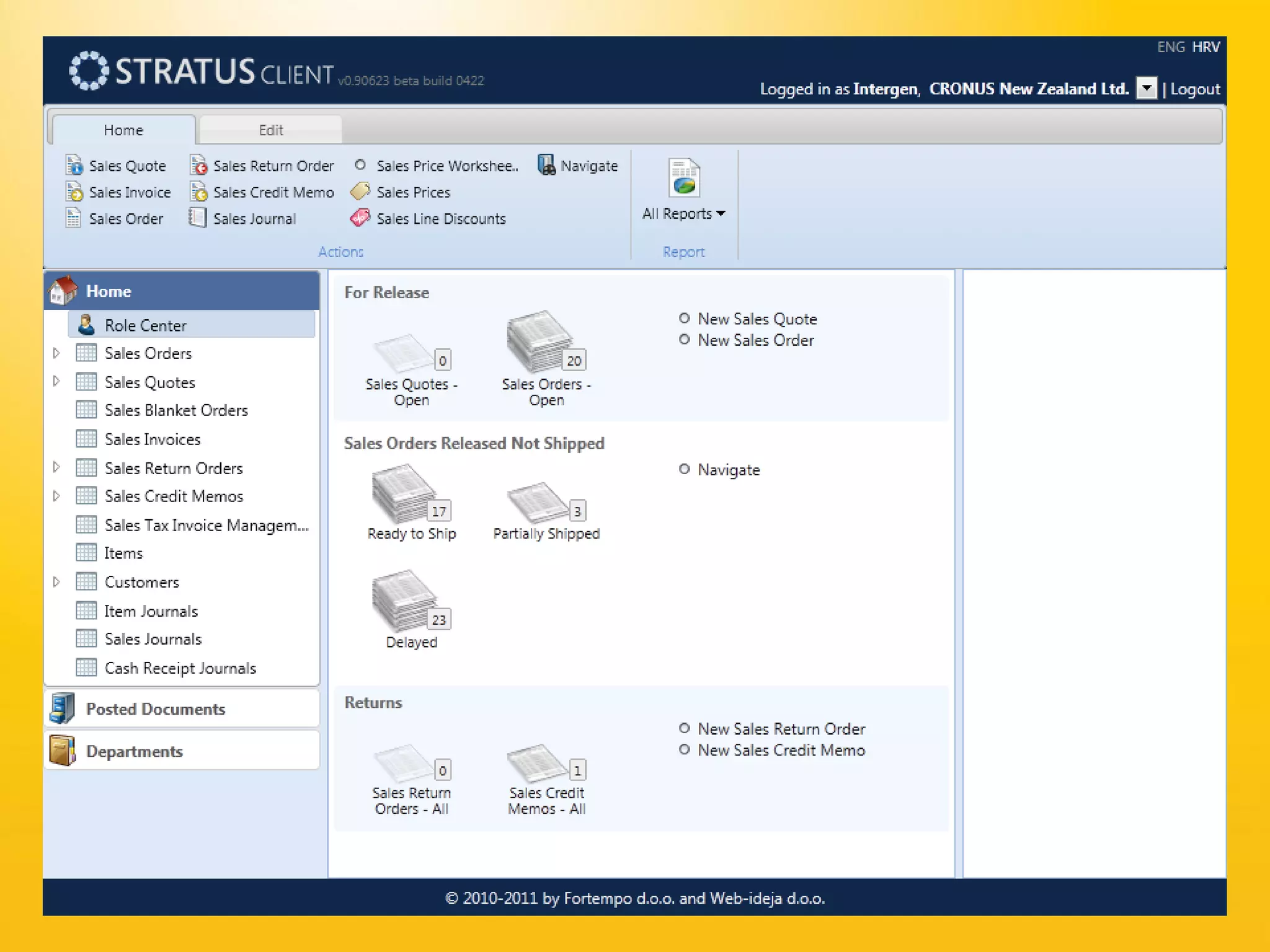
Task: Open the Sales Journal ribbon icon
Action: point(197,218)
